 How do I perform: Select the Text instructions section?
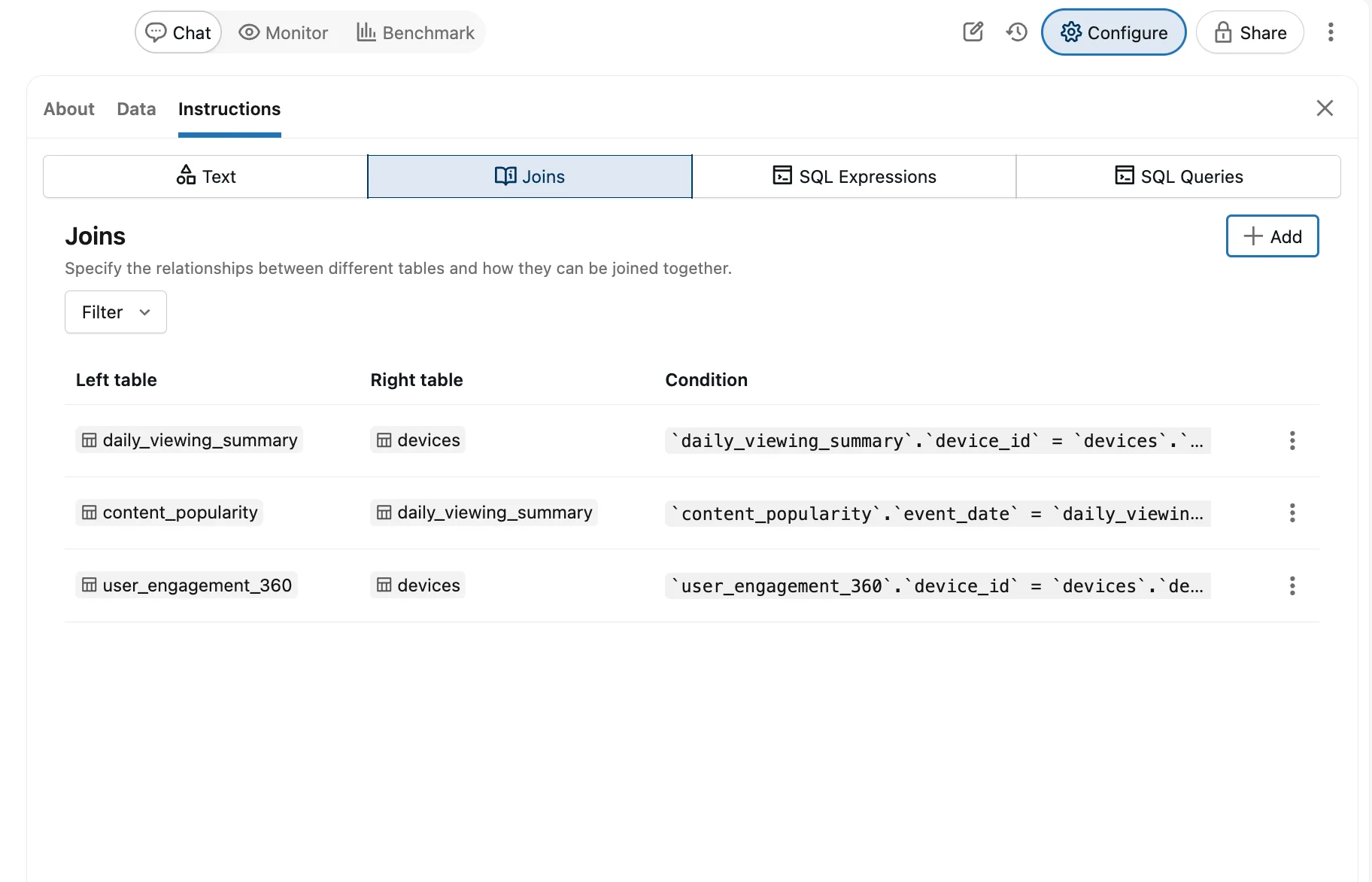pos(205,176)
